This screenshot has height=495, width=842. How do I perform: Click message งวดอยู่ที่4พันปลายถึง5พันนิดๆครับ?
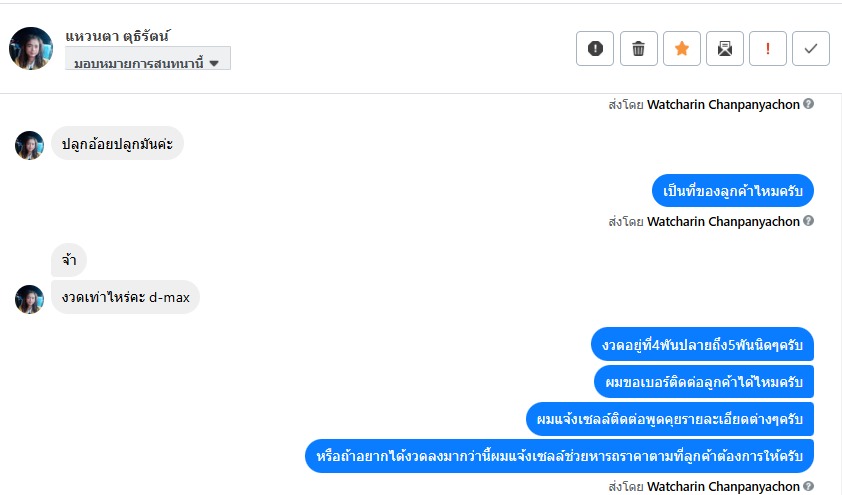tap(701, 345)
